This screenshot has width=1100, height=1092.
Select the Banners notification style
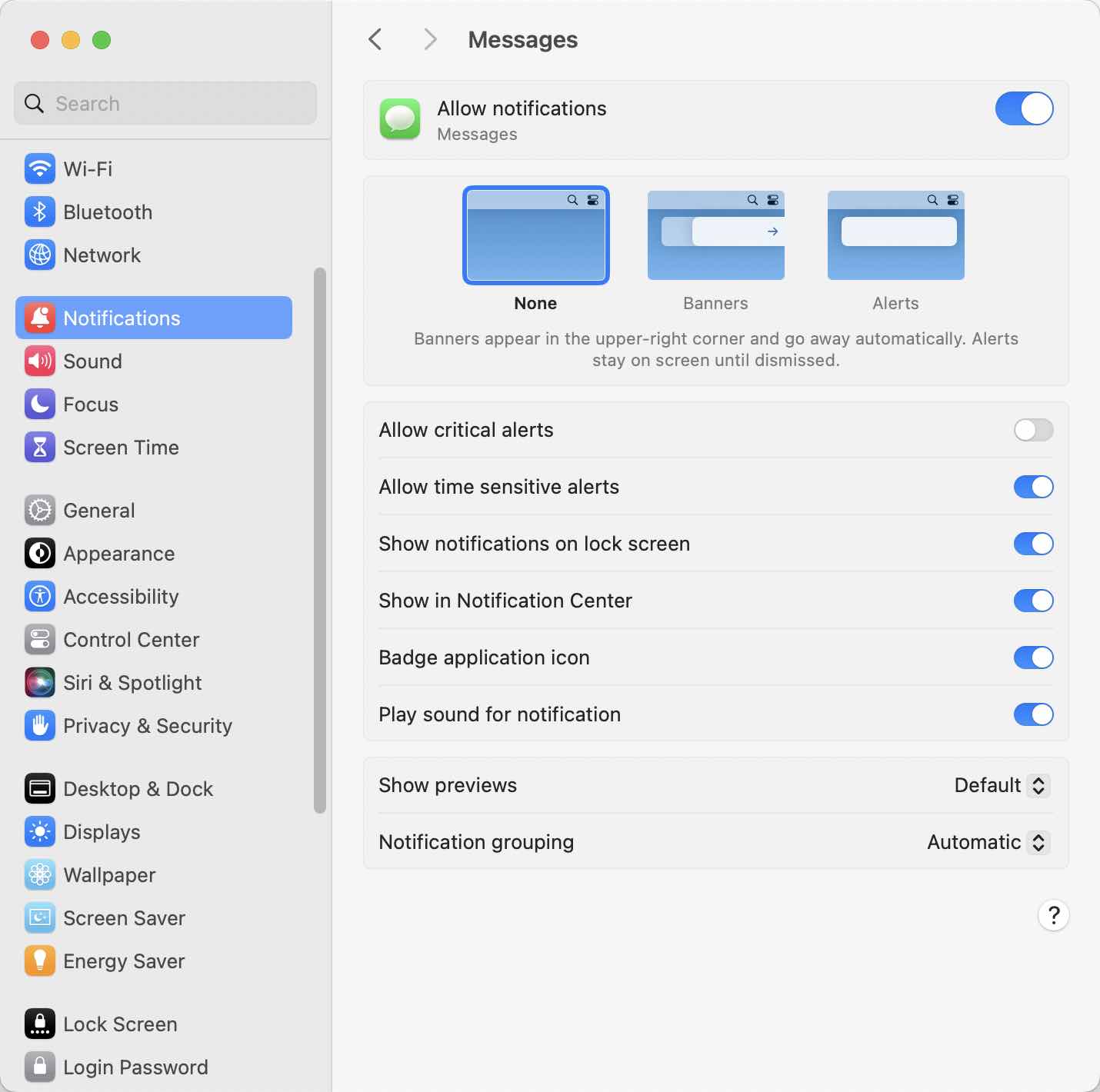pyautogui.click(x=715, y=236)
